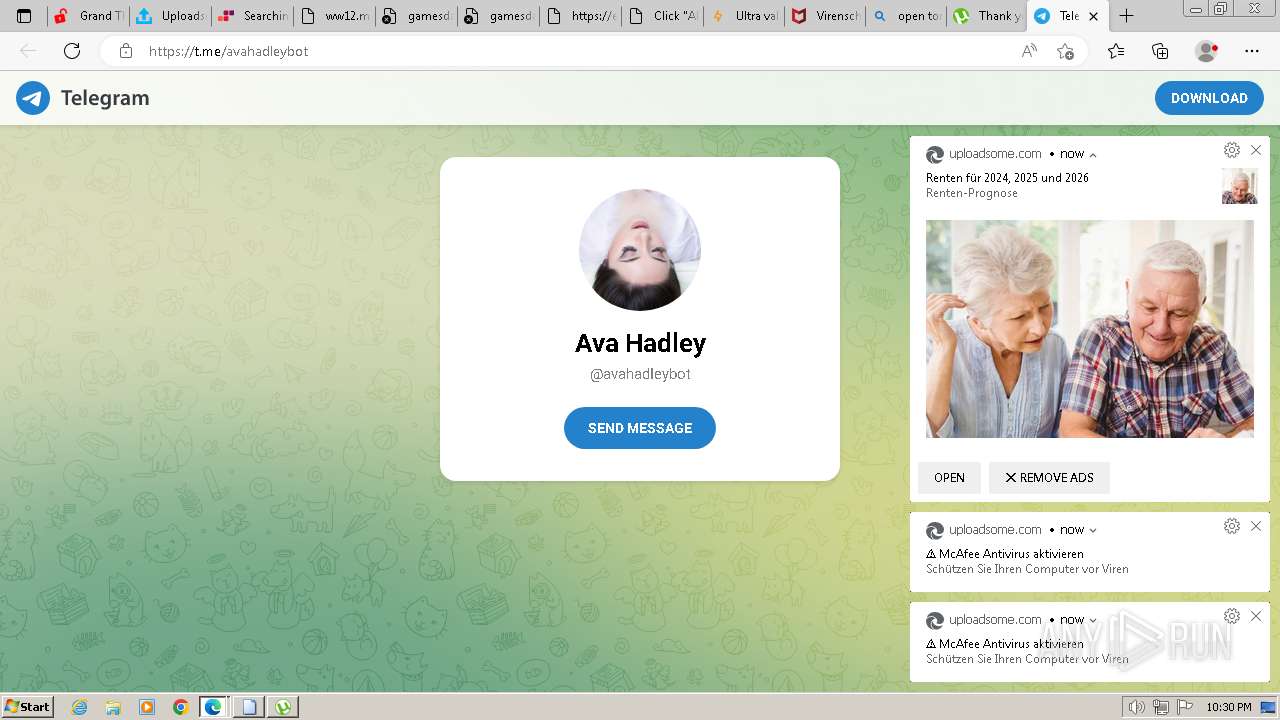The width and height of the screenshot is (1280, 720).
Task: Switch to the Searchin tab
Action: pyautogui.click(x=253, y=16)
